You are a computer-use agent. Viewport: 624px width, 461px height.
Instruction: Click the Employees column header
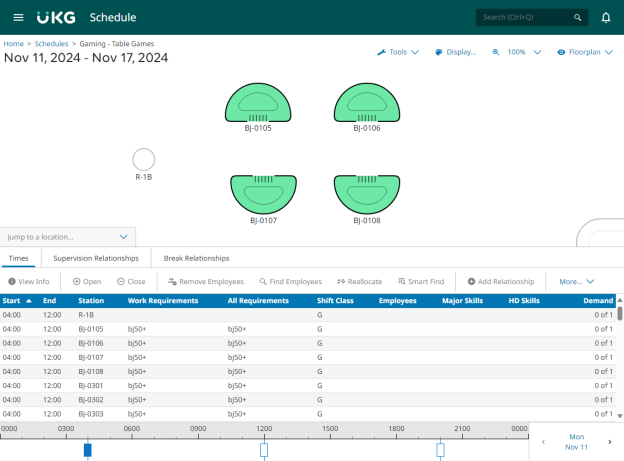point(398,301)
